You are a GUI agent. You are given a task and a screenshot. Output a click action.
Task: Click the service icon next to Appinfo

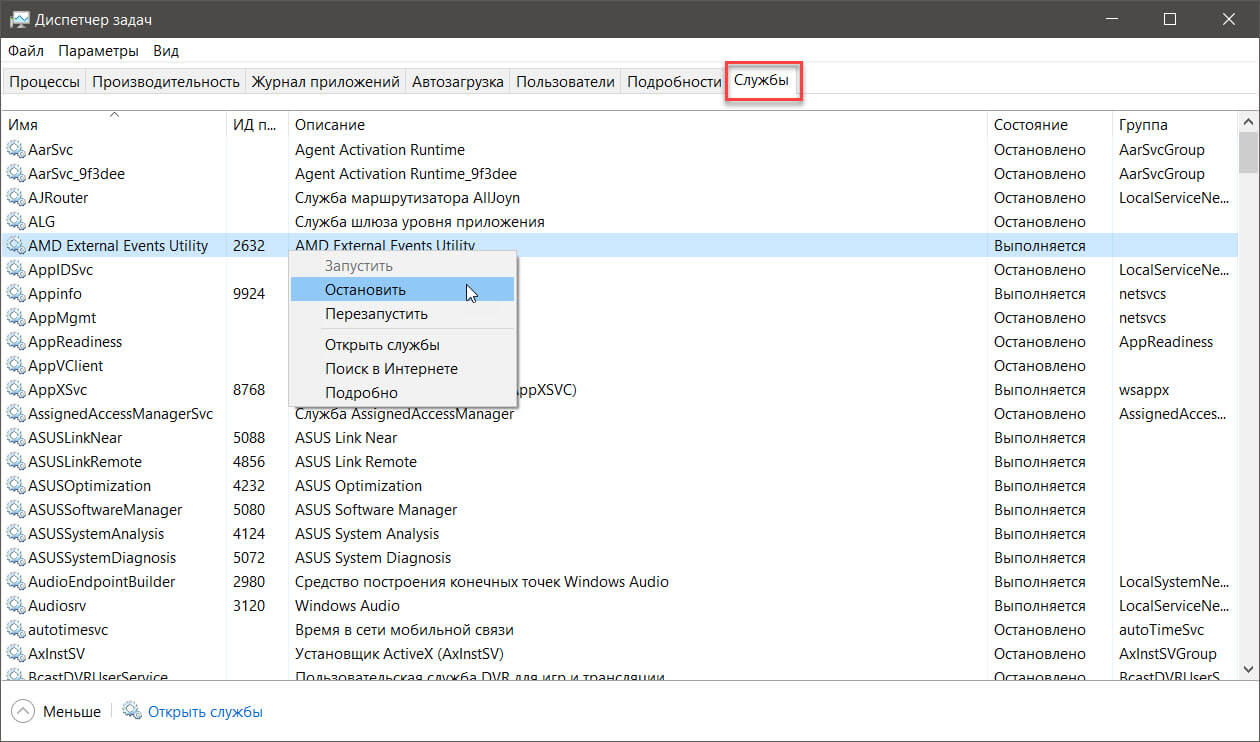(16, 294)
